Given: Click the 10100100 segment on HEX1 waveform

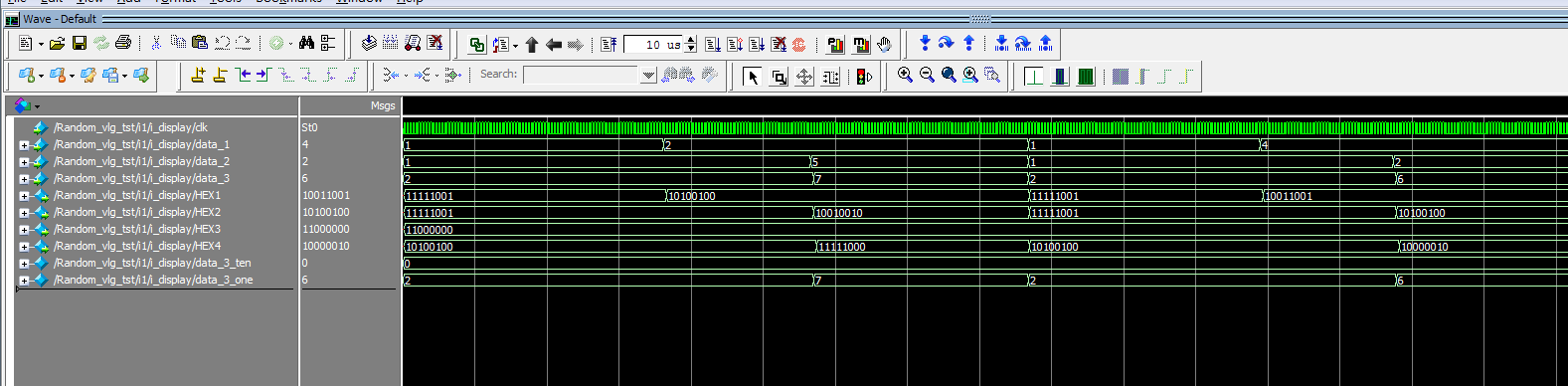Looking at the screenshot, I should click(x=692, y=196).
